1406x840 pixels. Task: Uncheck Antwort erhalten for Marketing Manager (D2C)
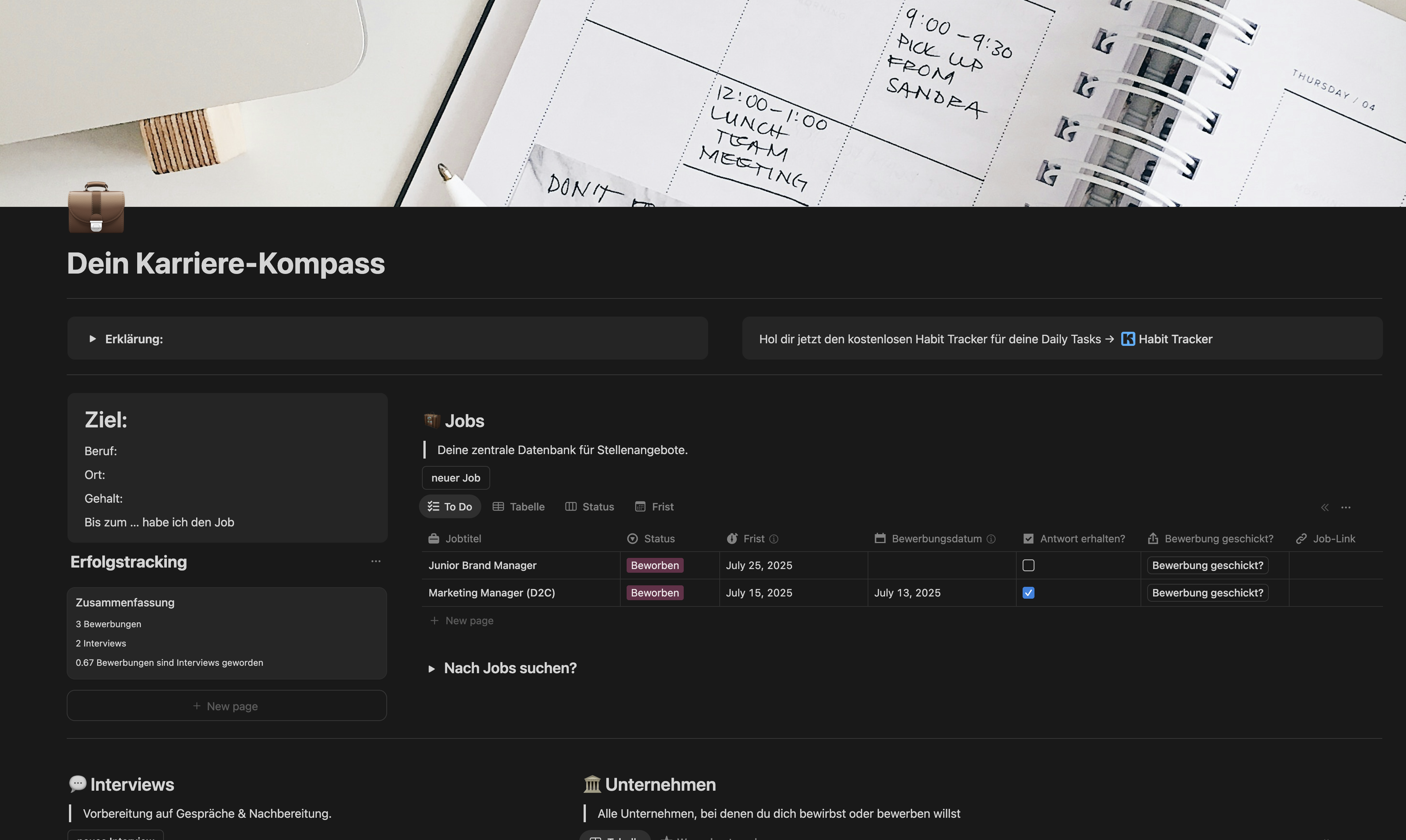(x=1029, y=593)
